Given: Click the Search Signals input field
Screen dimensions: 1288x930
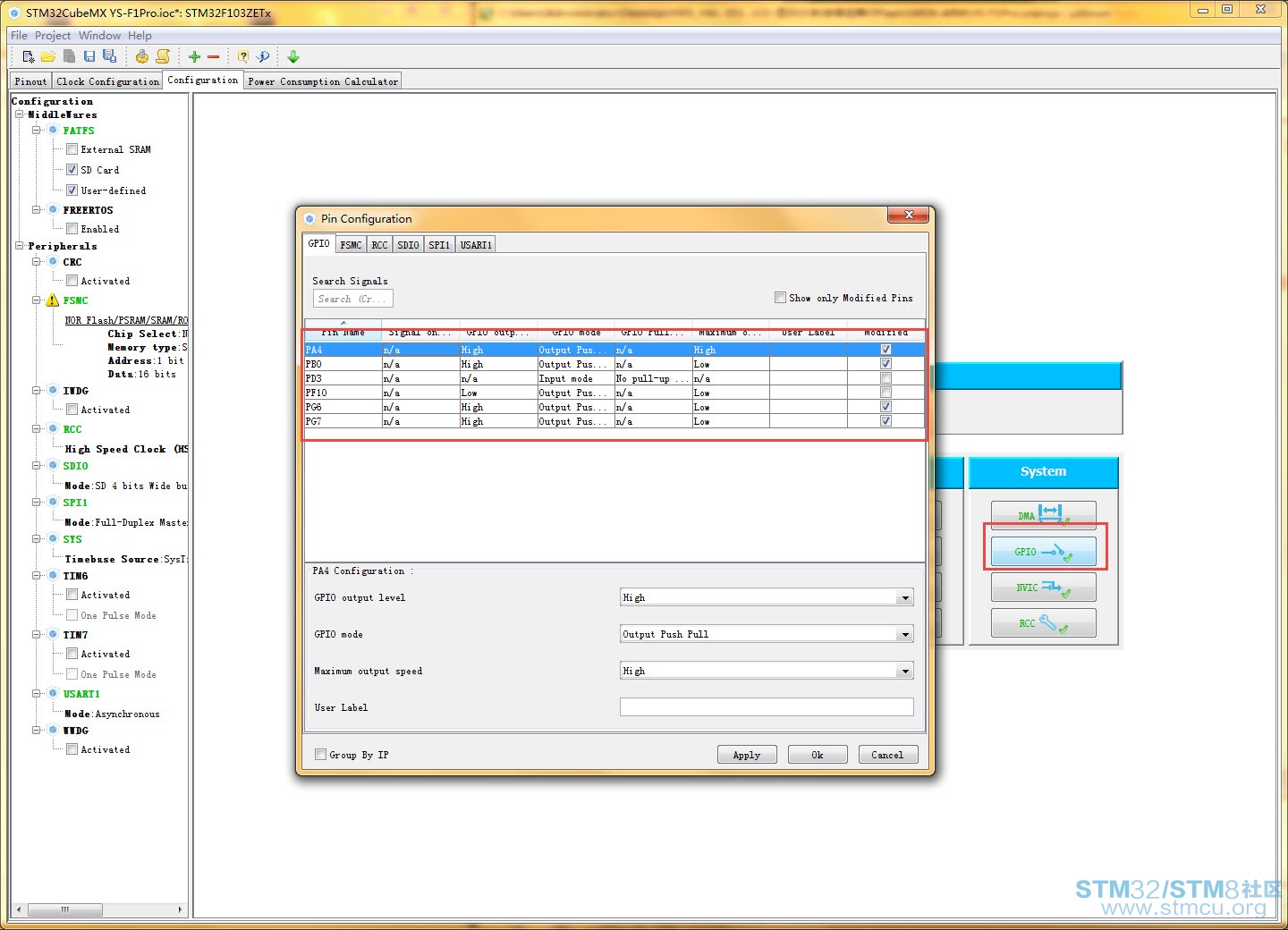Looking at the screenshot, I should pyautogui.click(x=352, y=299).
